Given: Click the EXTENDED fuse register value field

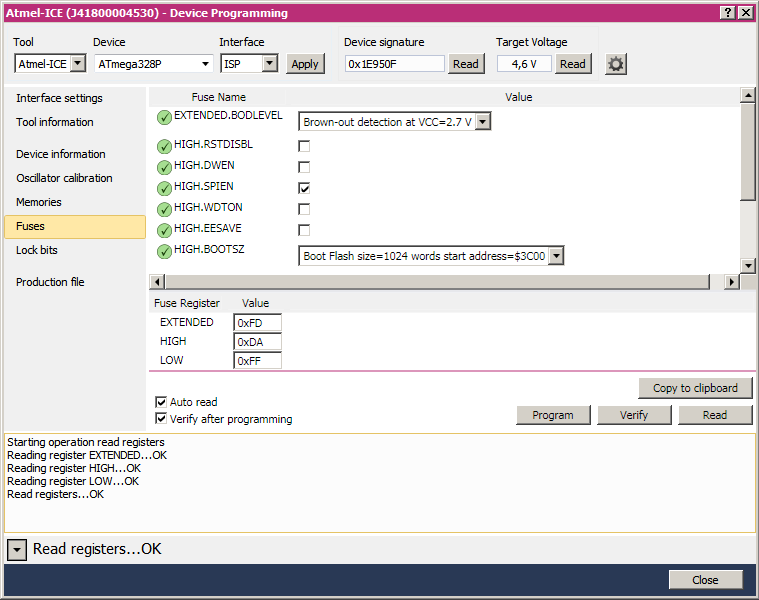Looking at the screenshot, I should click(258, 323).
